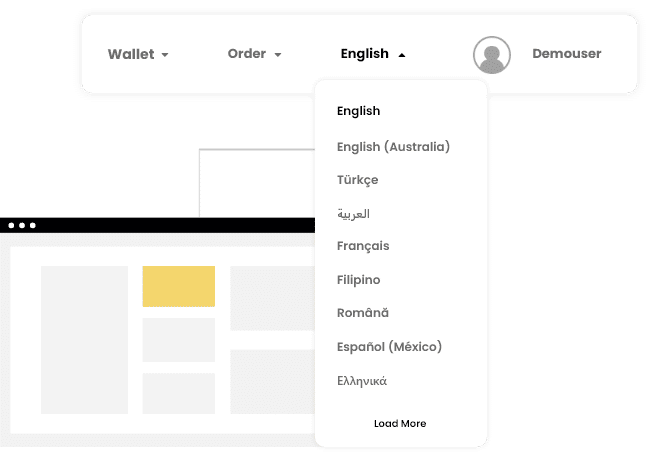
Task: Click the first dot in window bar
Action: (11, 226)
